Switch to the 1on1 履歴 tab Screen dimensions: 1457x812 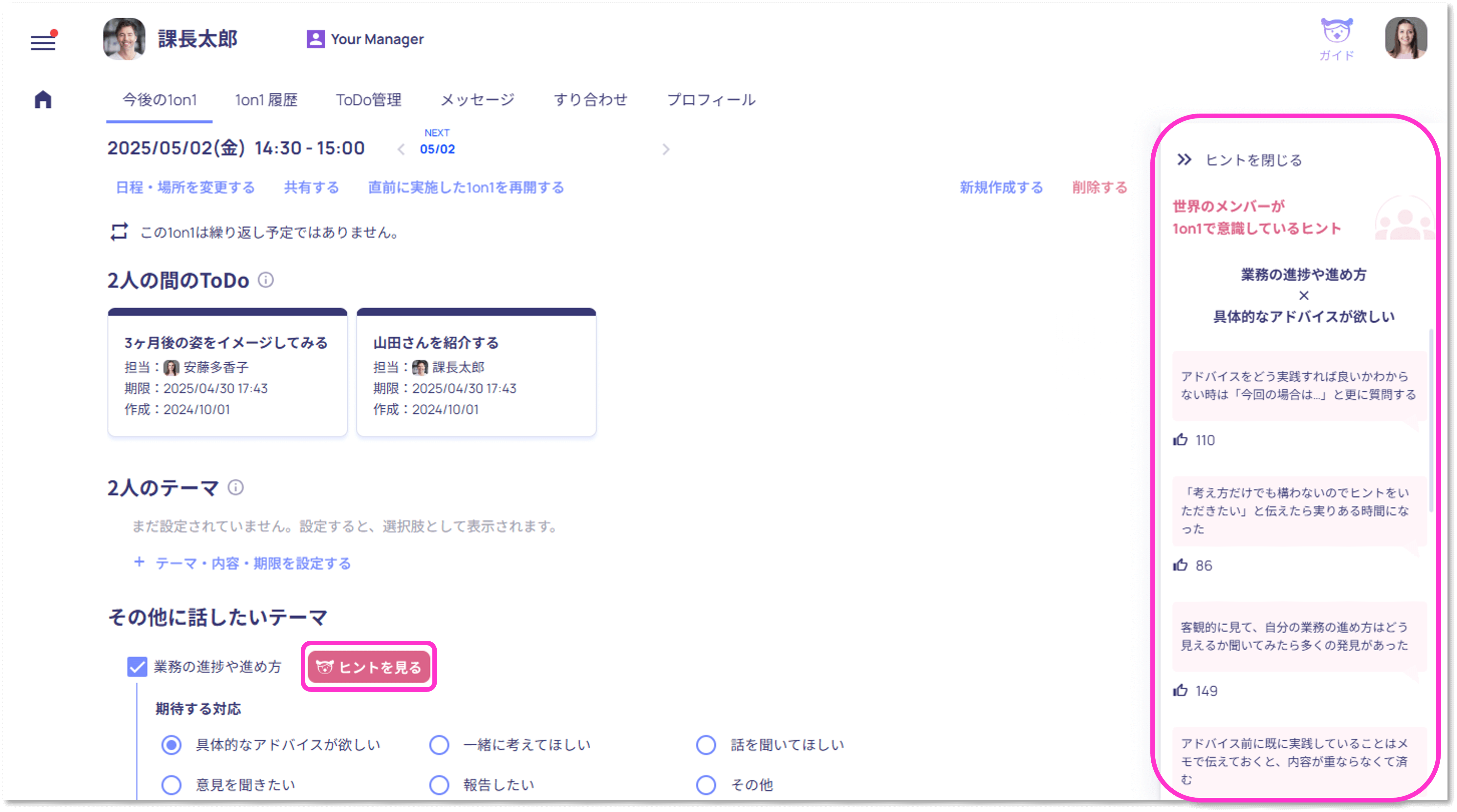(x=266, y=100)
